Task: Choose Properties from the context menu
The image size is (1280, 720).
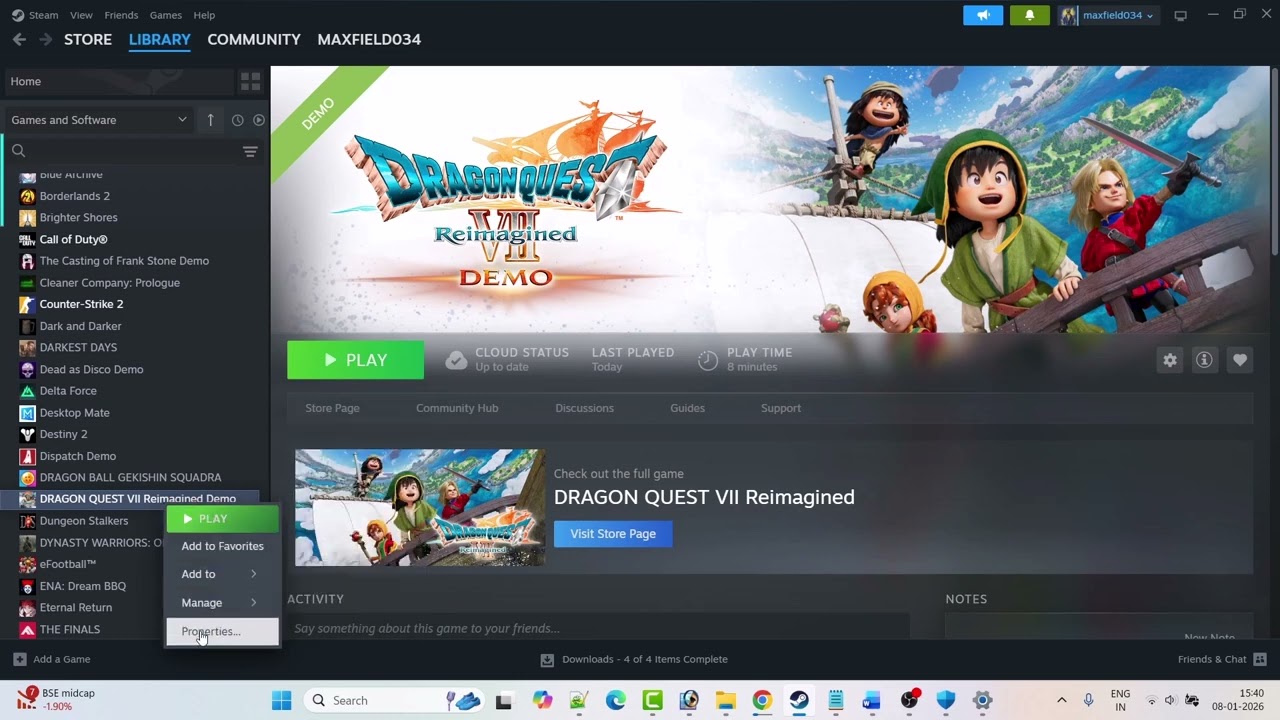Action: click(222, 631)
